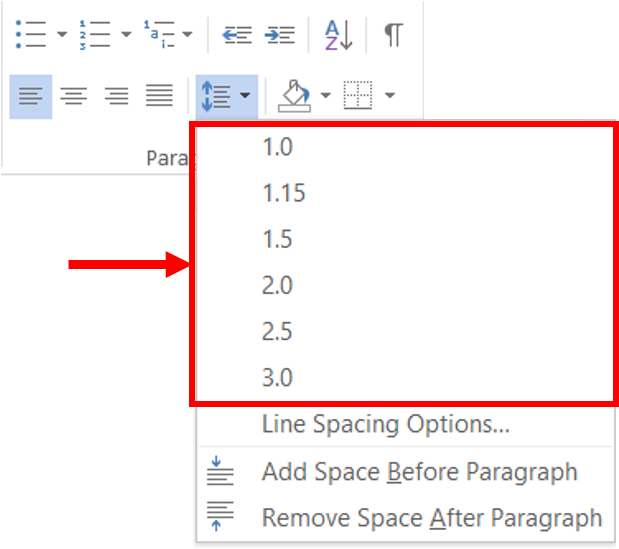Click the Decrease Indent icon
Viewport: 619px width, 549px height.
pos(237,35)
